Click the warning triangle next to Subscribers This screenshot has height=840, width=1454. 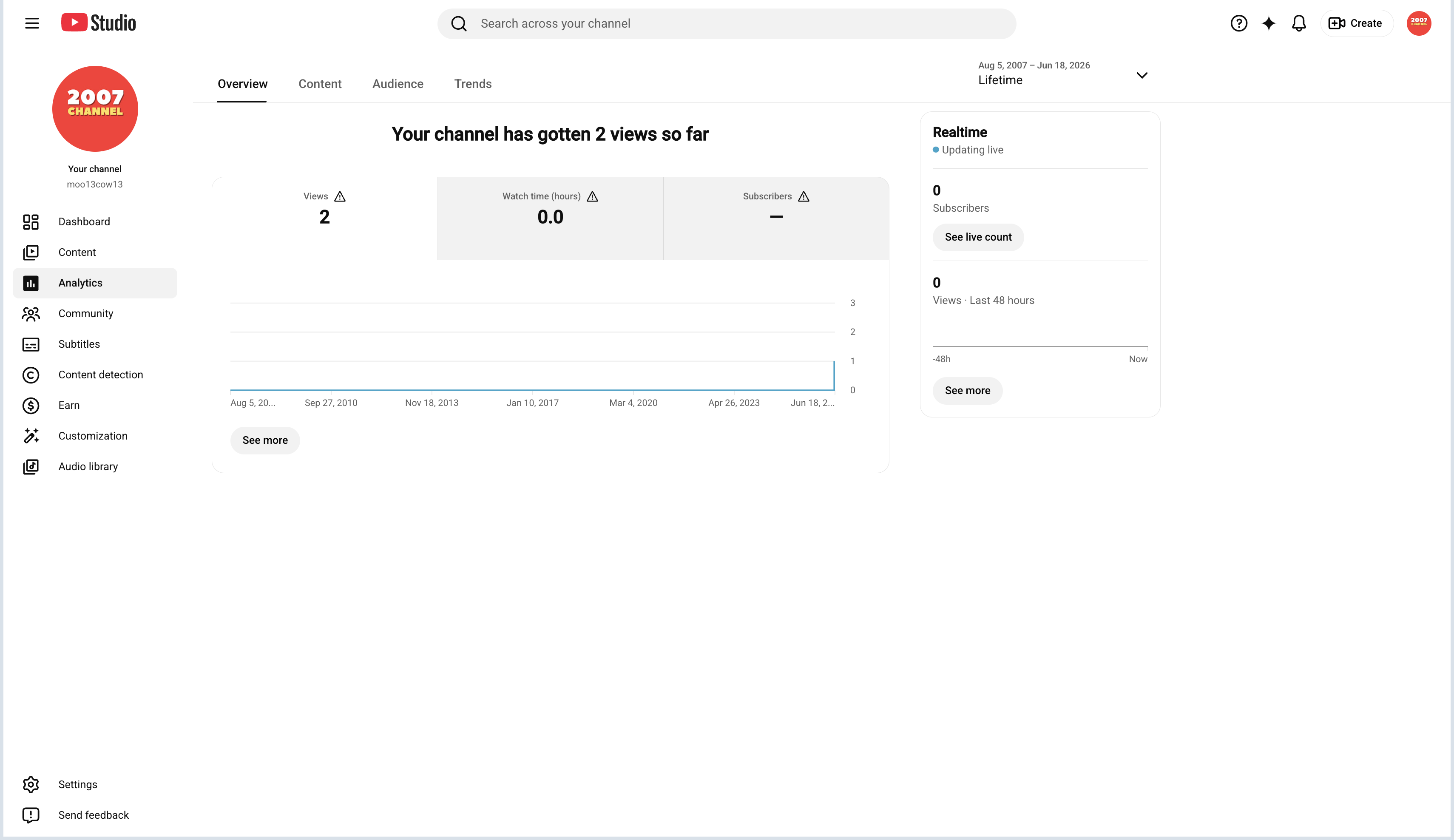click(x=803, y=196)
